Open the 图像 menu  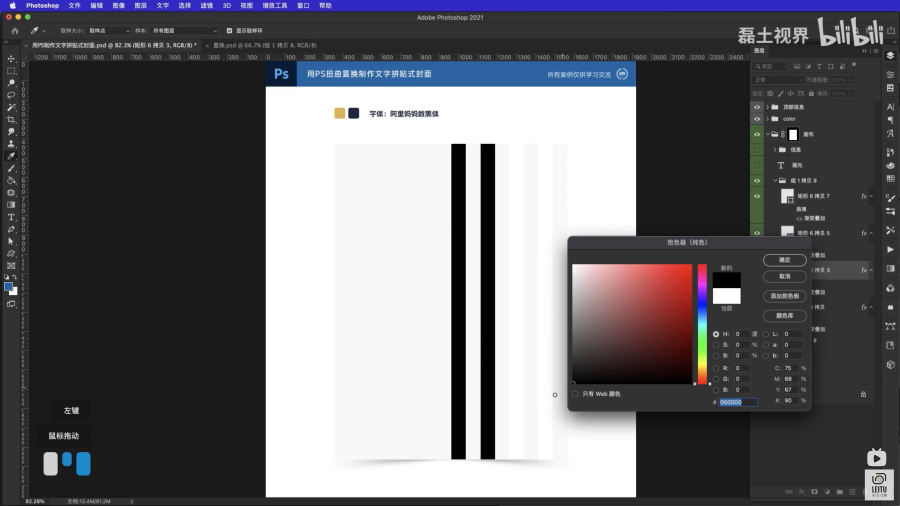point(119,5)
